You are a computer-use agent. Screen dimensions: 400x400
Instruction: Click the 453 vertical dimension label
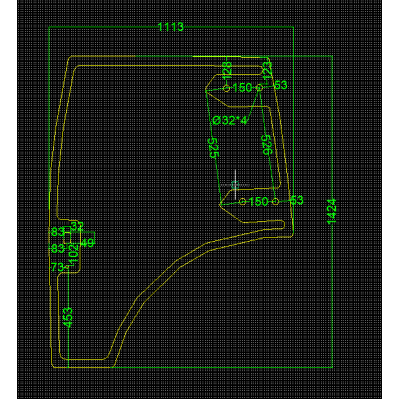[68, 318]
